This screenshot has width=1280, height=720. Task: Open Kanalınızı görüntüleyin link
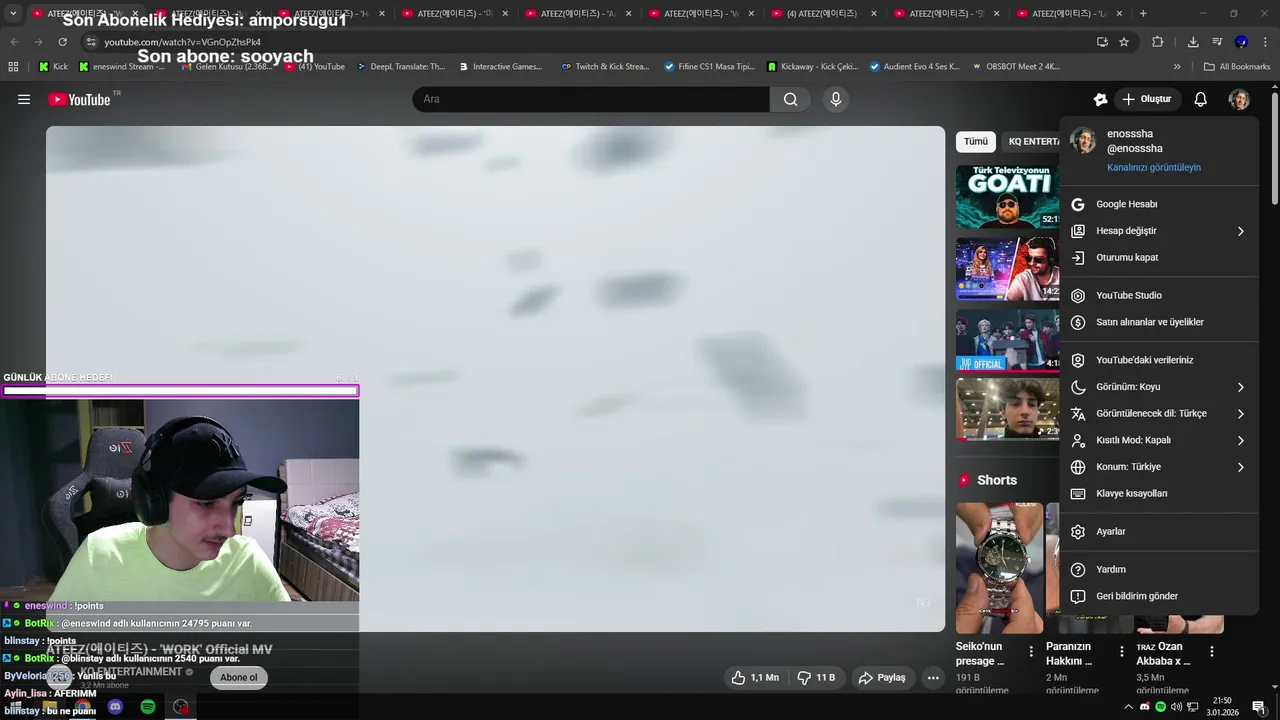click(1154, 167)
